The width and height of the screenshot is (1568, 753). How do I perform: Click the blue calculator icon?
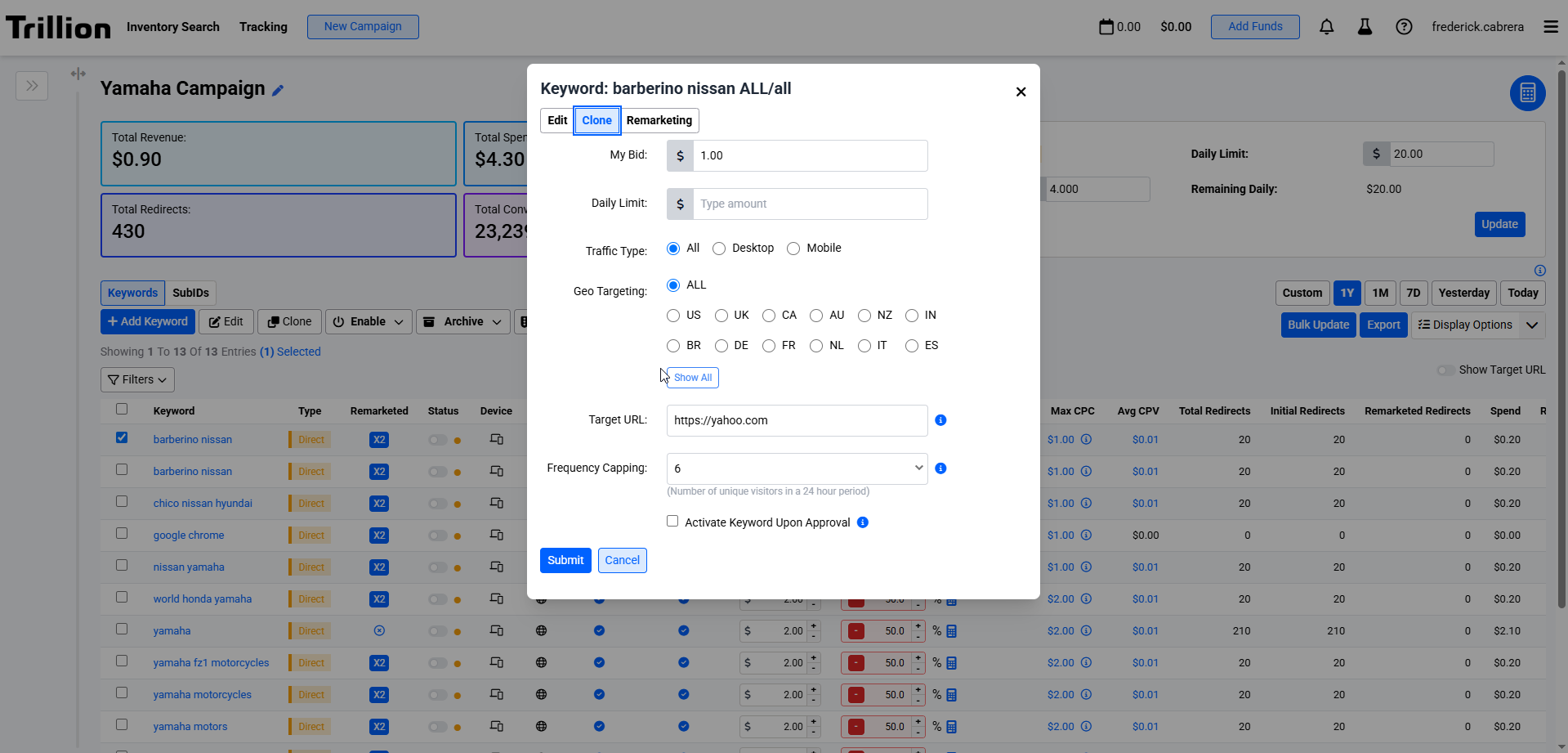coord(1526,93)
